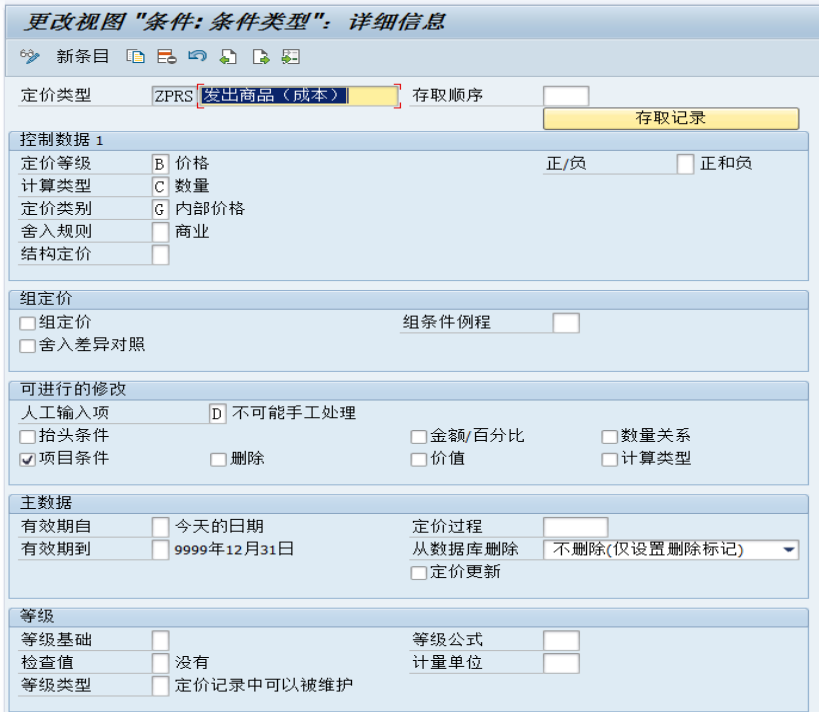The width and height of the screenshot is (819, 712).
Task: Enable the 定价更新 checkbox
Action: (418, 573)
